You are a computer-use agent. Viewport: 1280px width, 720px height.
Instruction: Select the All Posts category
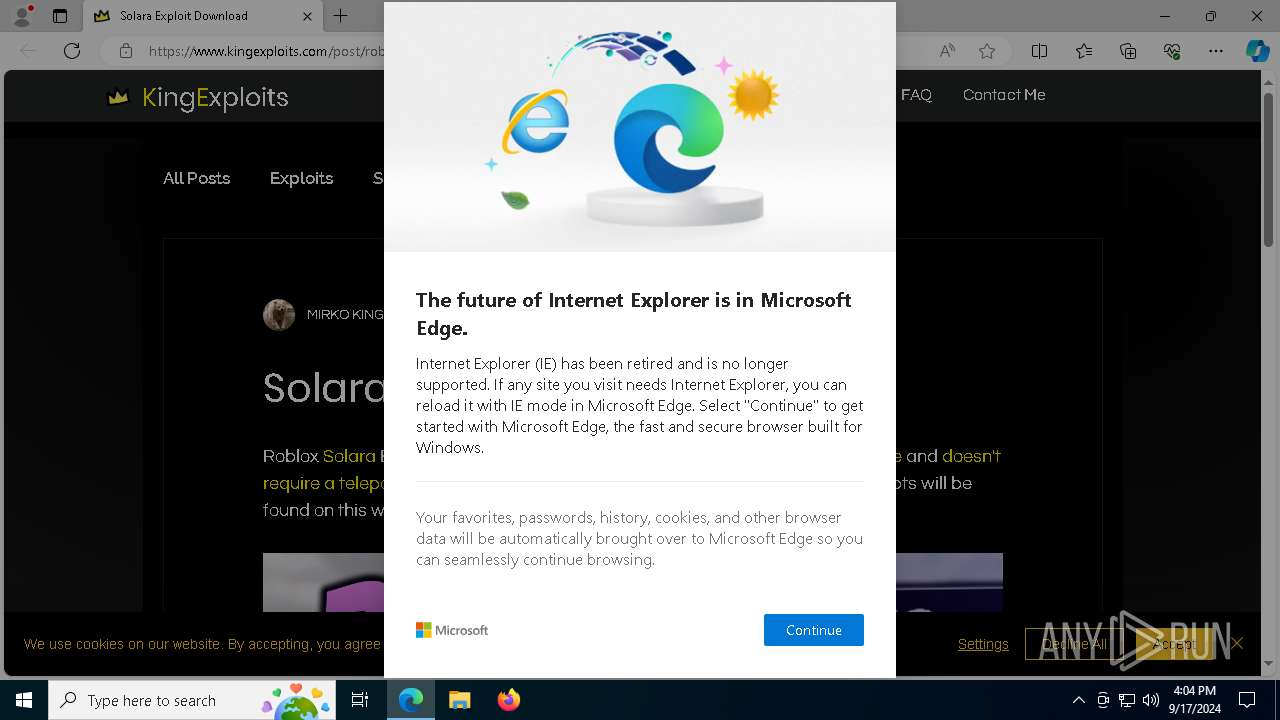click(196, 178)
